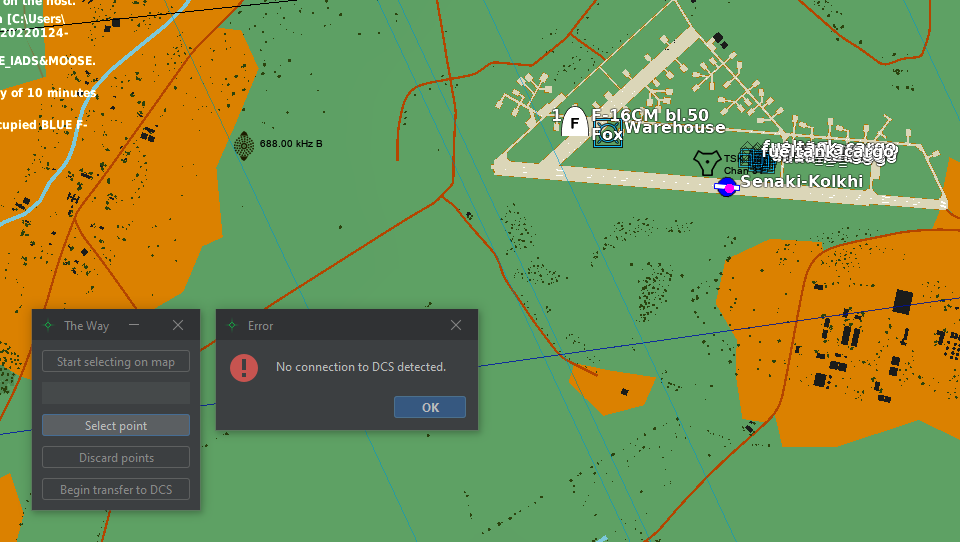Viewport: 960px width, 542px height.
Task: Click No connection to DCS detected message
Action: coord(361,367)
